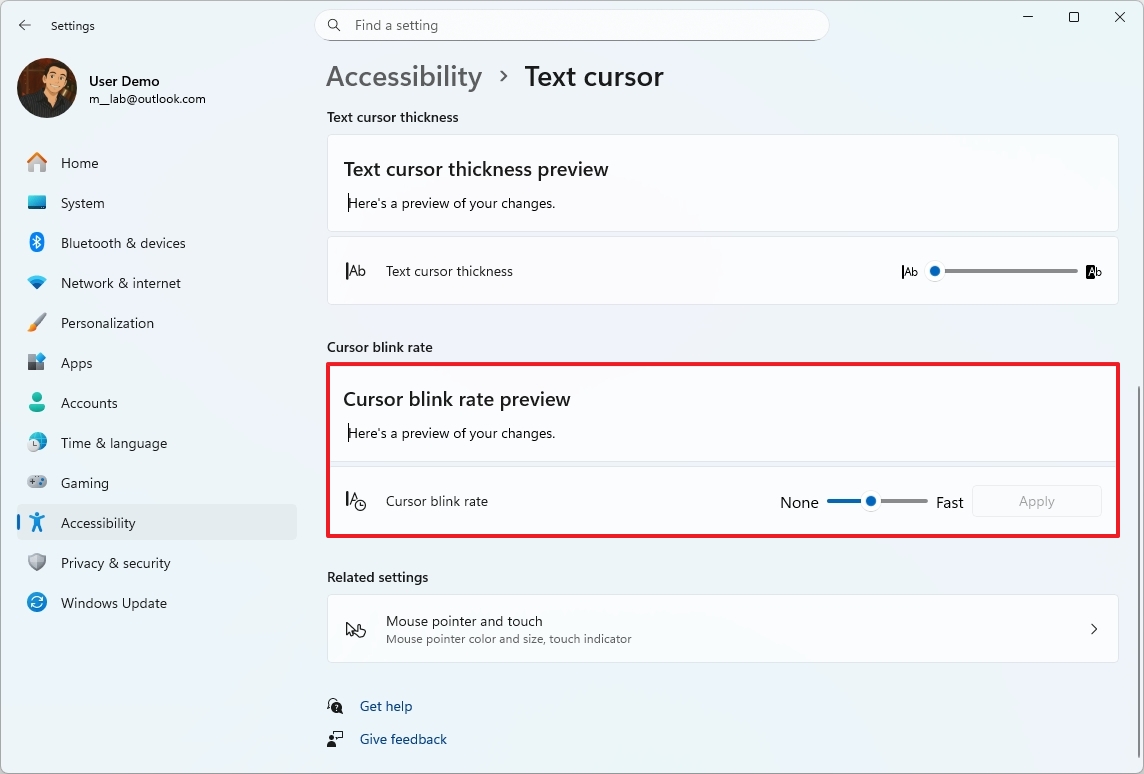The height and width of the screenshot is (774, 1144).
Task: Click the Privacy & security shield icon
Action: (36, 562)
